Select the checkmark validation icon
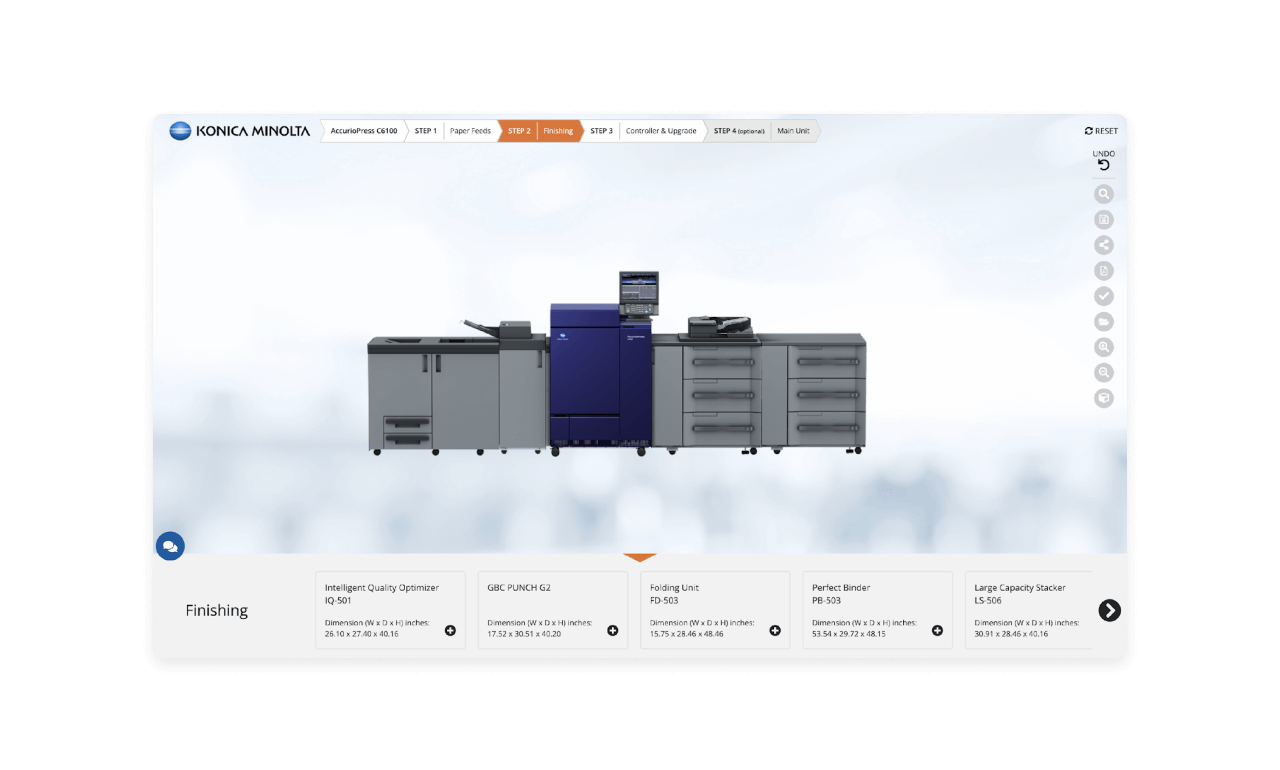Image resolution: width=1280 pixels, height=770 pixels. pyautogui.click(x=1104, y=295)
